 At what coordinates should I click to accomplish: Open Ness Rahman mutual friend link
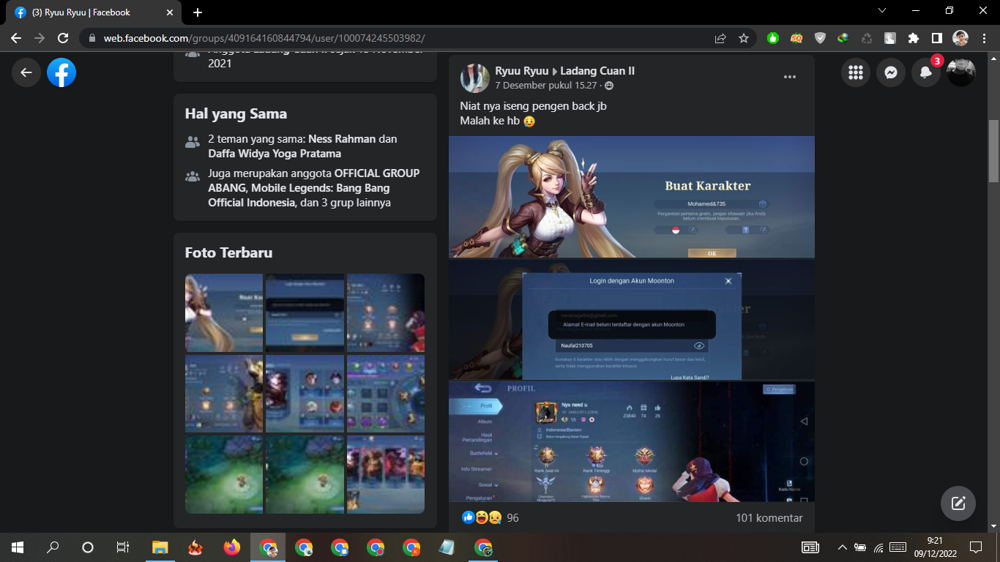pos(342,139)
